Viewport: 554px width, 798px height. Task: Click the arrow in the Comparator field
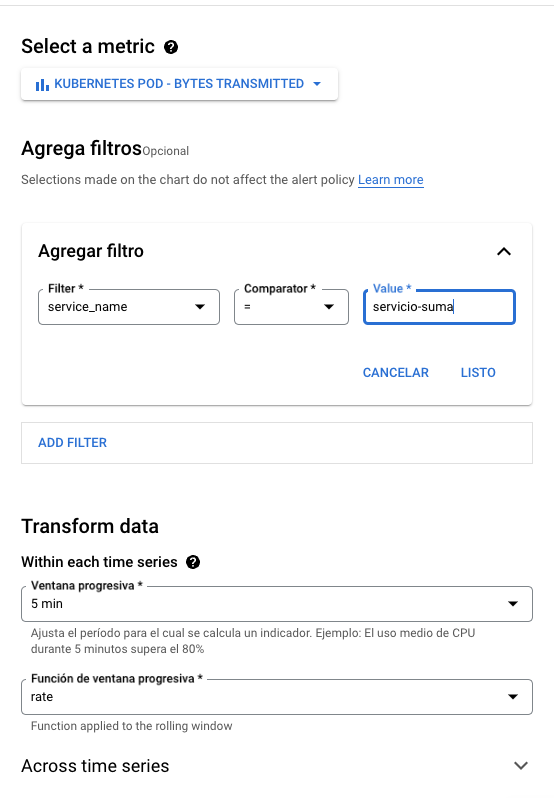pyautogui.click(x=329, y=307)
